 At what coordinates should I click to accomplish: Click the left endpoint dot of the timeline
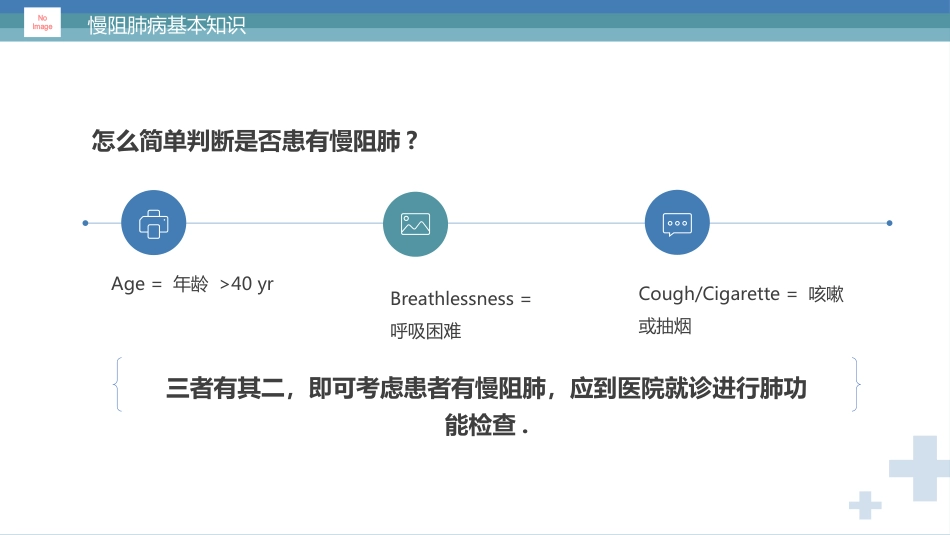pos(85,223)
